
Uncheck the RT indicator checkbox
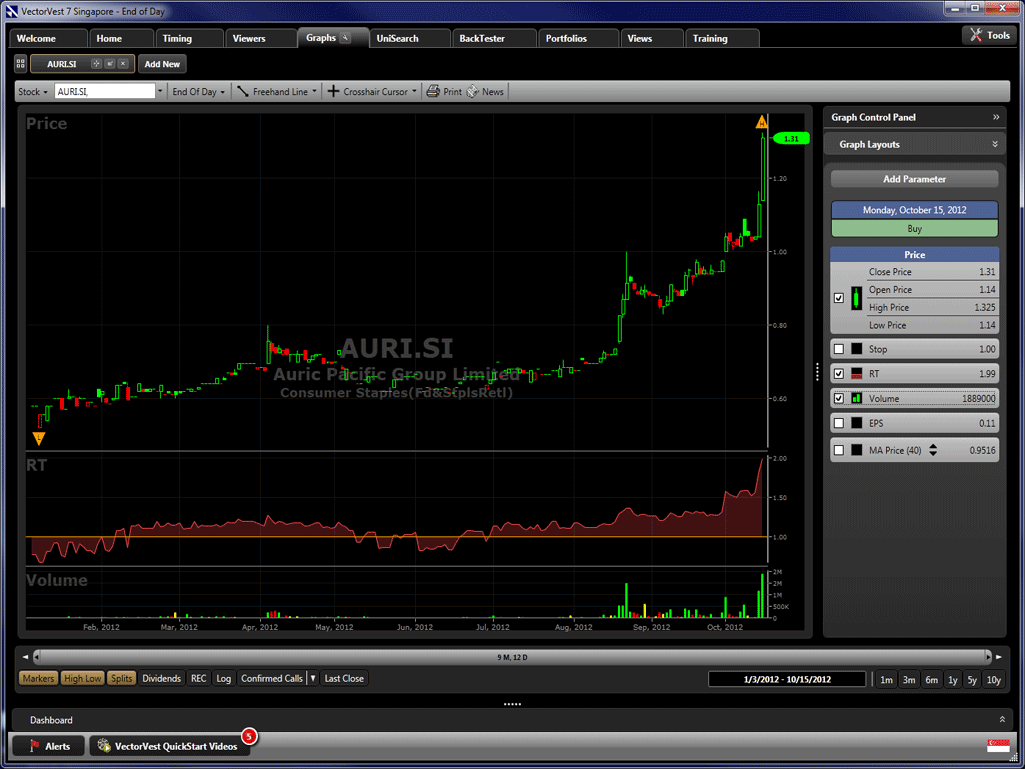click(839, 374)
